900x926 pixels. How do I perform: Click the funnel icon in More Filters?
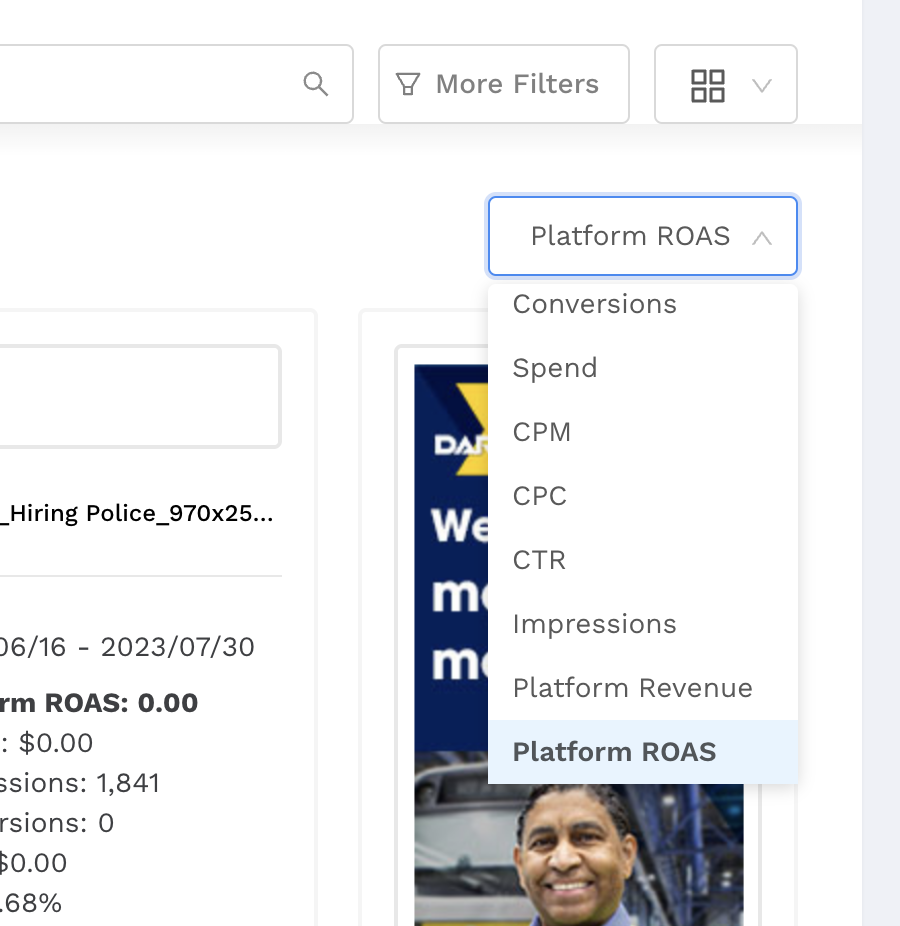coord(407,84)
